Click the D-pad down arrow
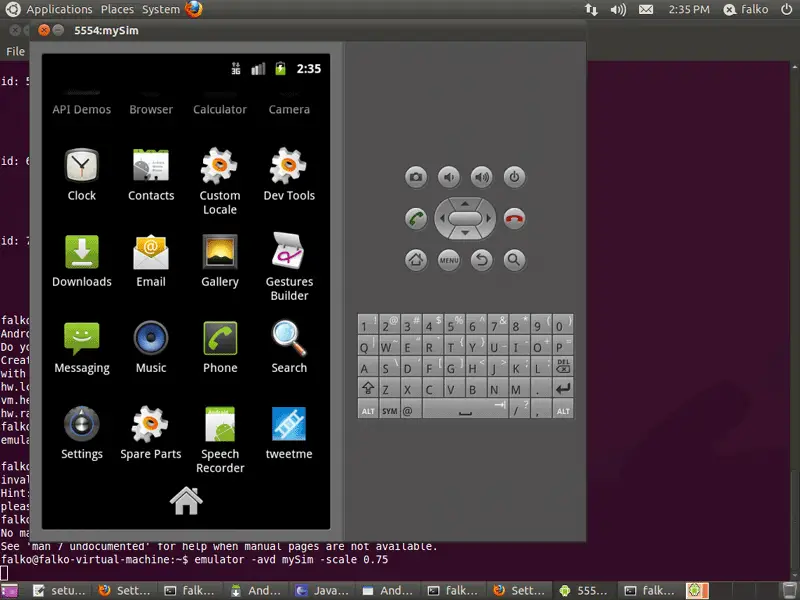 pyautogui.click(x=465, y=233)
